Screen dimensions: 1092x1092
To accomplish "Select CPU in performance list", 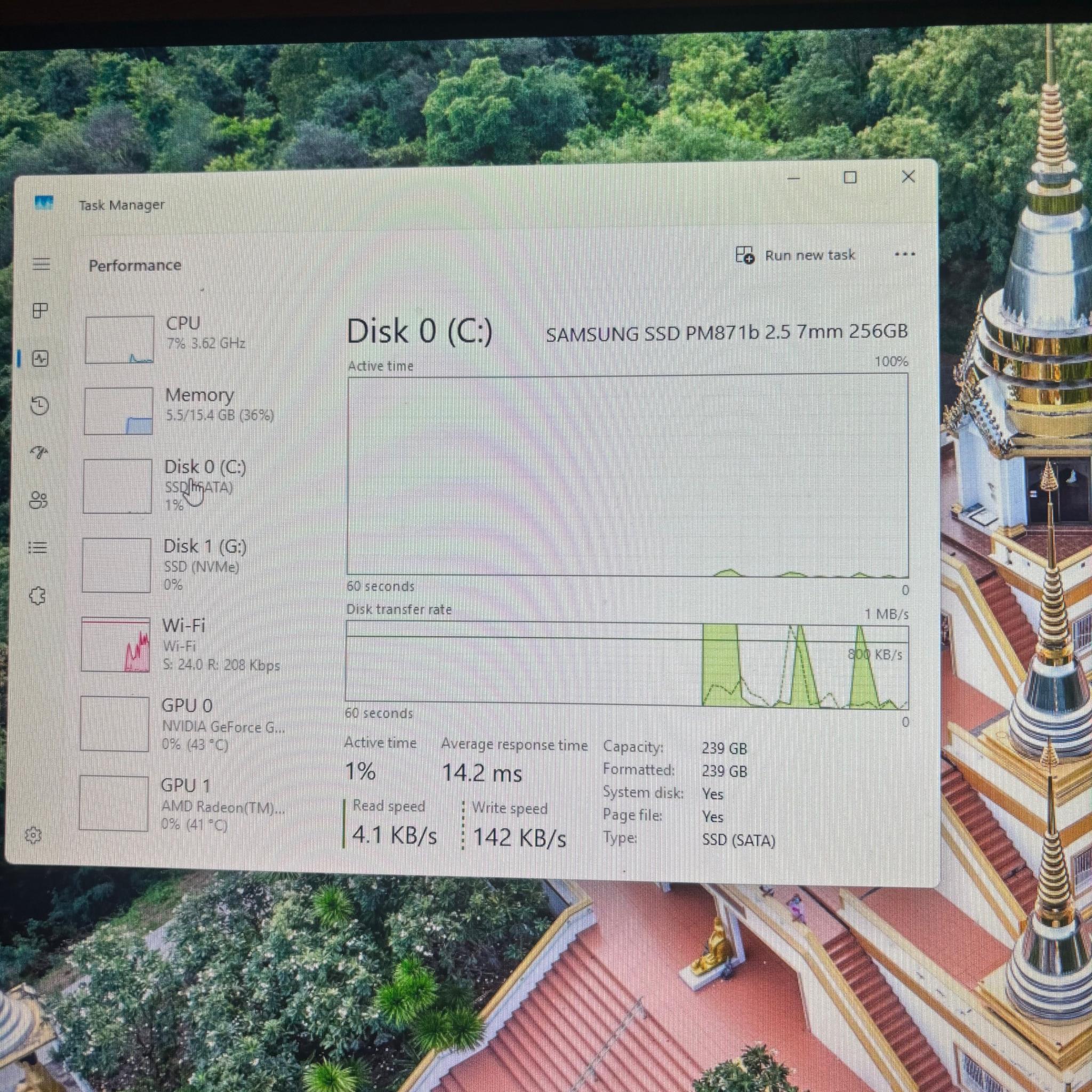I will point(192,339).
